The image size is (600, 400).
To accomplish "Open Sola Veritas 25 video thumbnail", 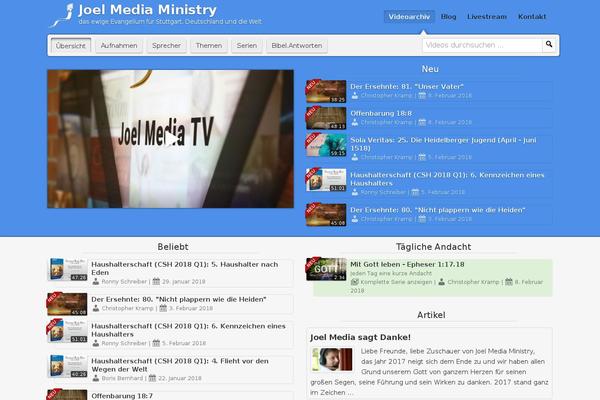I will tap(326, 145).
